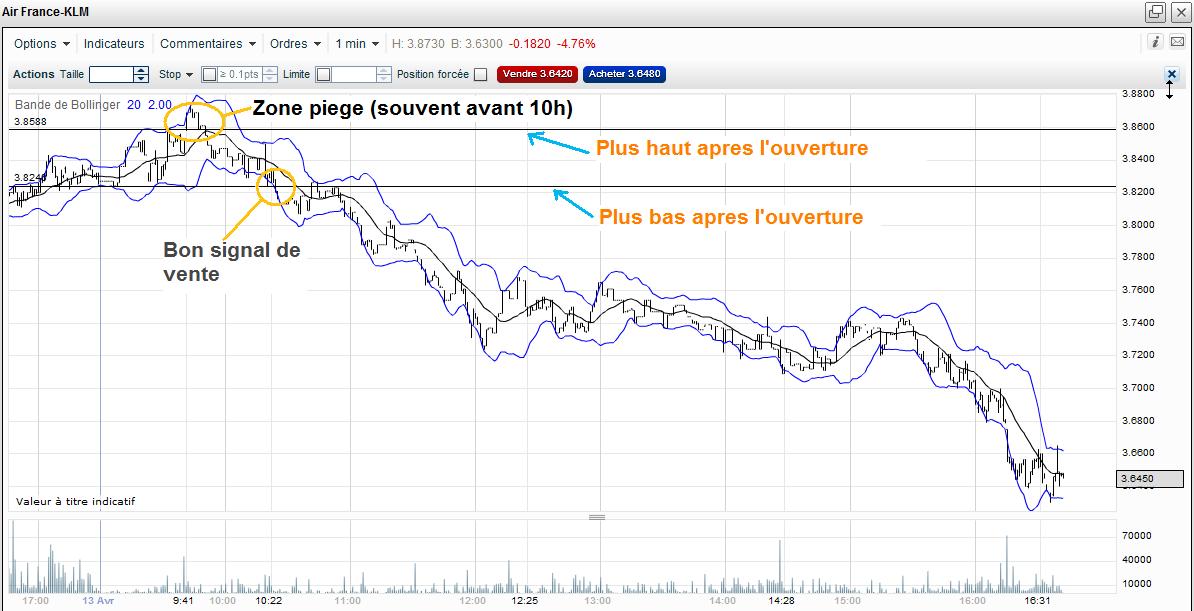Click the 9:41 time axis label
Viewport: 1194px width, 611px height.
(x=184, y=600)
